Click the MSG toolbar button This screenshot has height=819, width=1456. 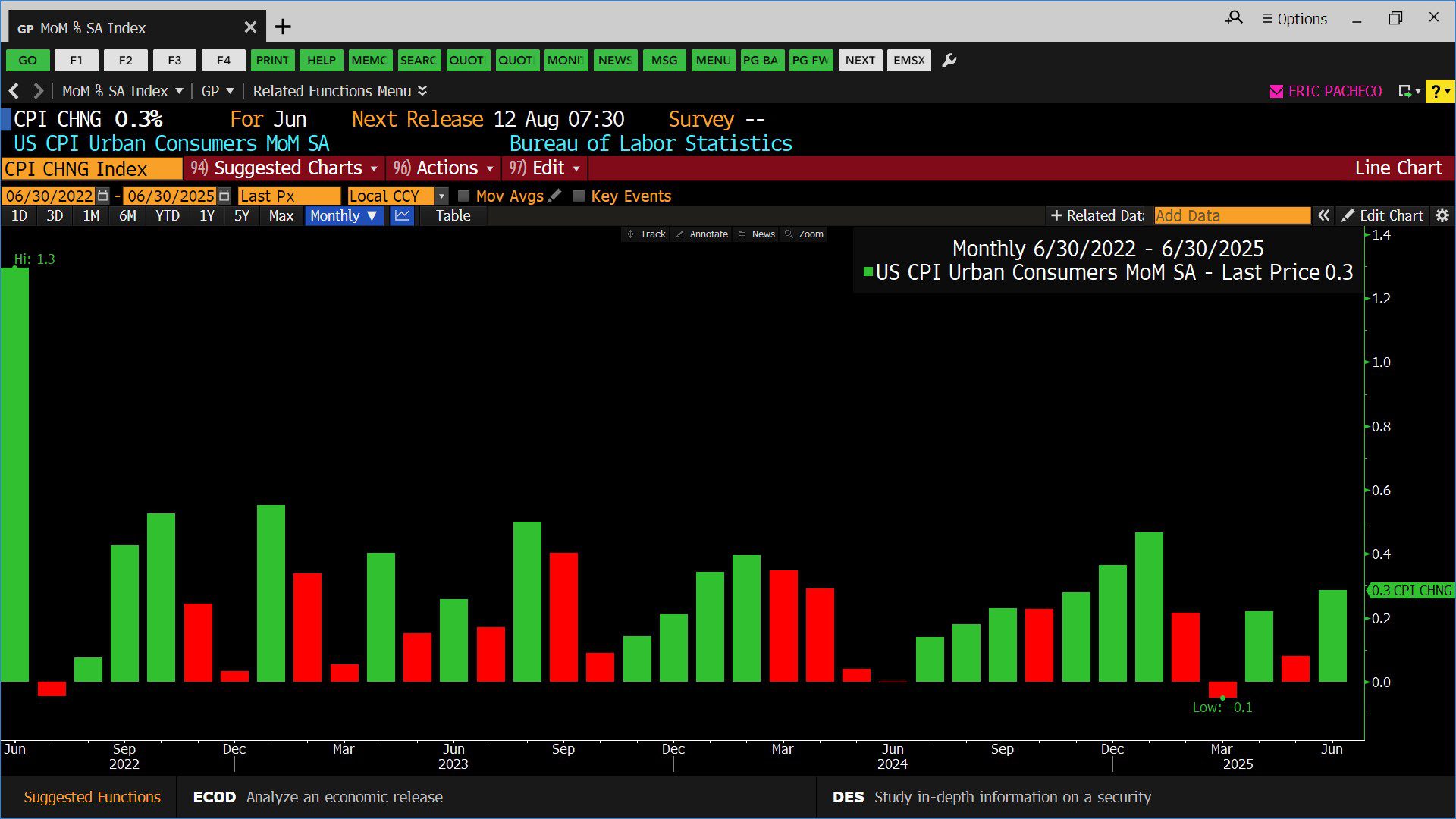point(664,60)
